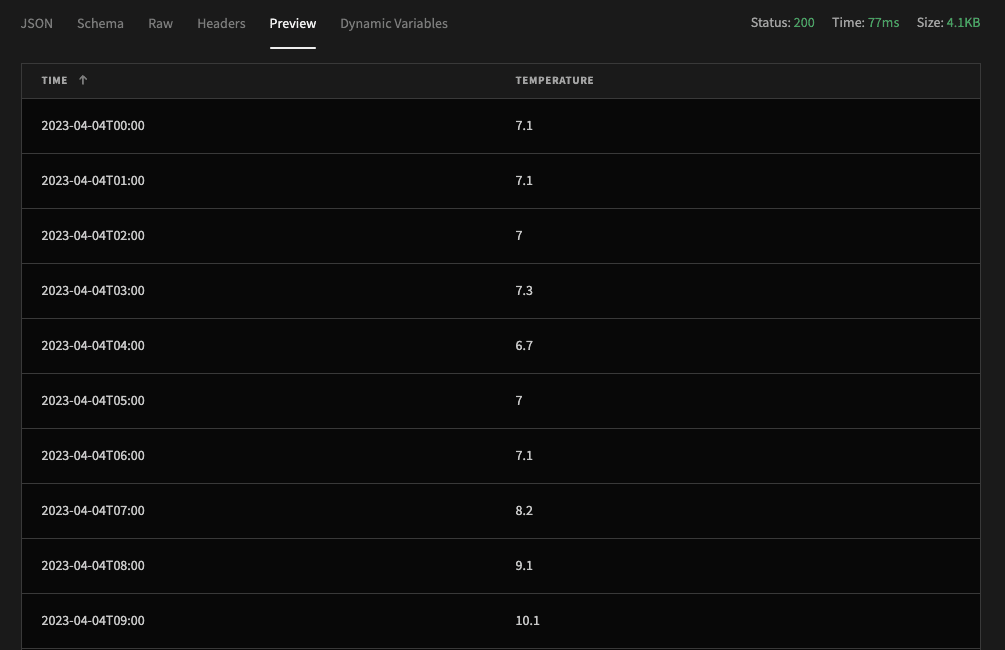This screenshot has height=650, width=1005.
Task: Click the Size 4.1KB label
Action: pos(948,22)
